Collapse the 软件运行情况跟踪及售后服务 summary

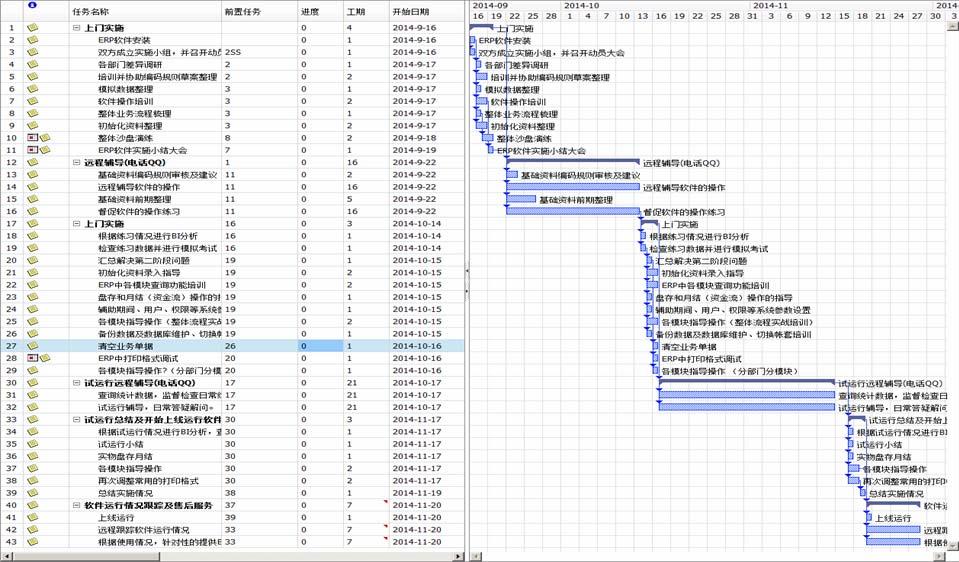[76, 505]
